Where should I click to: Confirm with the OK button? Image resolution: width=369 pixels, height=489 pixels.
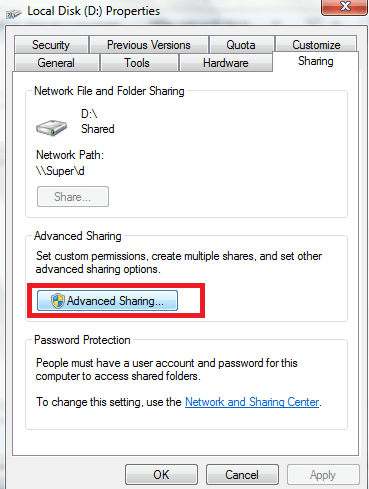(x=161, y=475)
